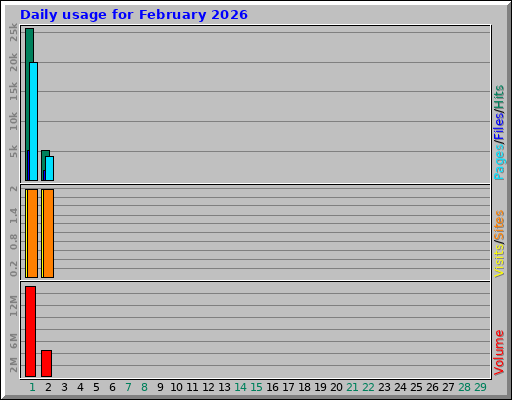512x400 pixels.
Task: Click the orange Sites bar for day 2
Action: [x=48, y=233]
